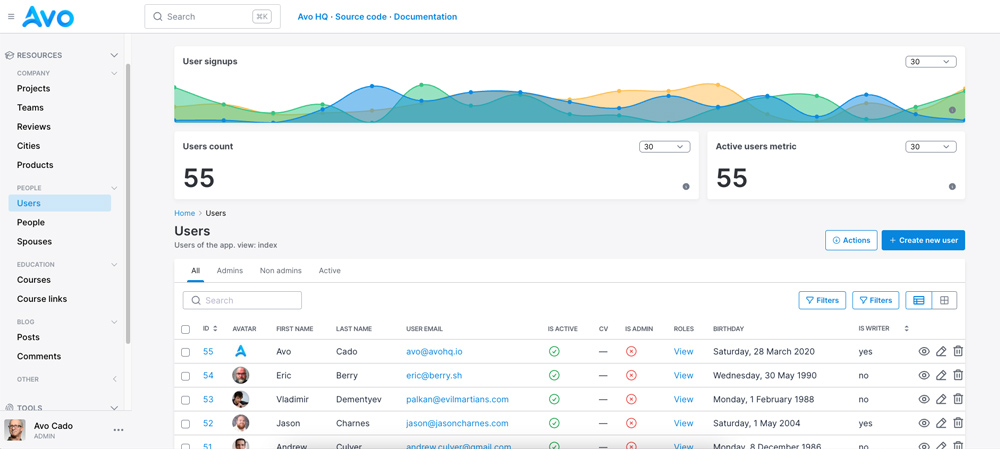Edit user Avo Cado with pencil icon
Viewport: 1000px width, 449px height.
941,352
